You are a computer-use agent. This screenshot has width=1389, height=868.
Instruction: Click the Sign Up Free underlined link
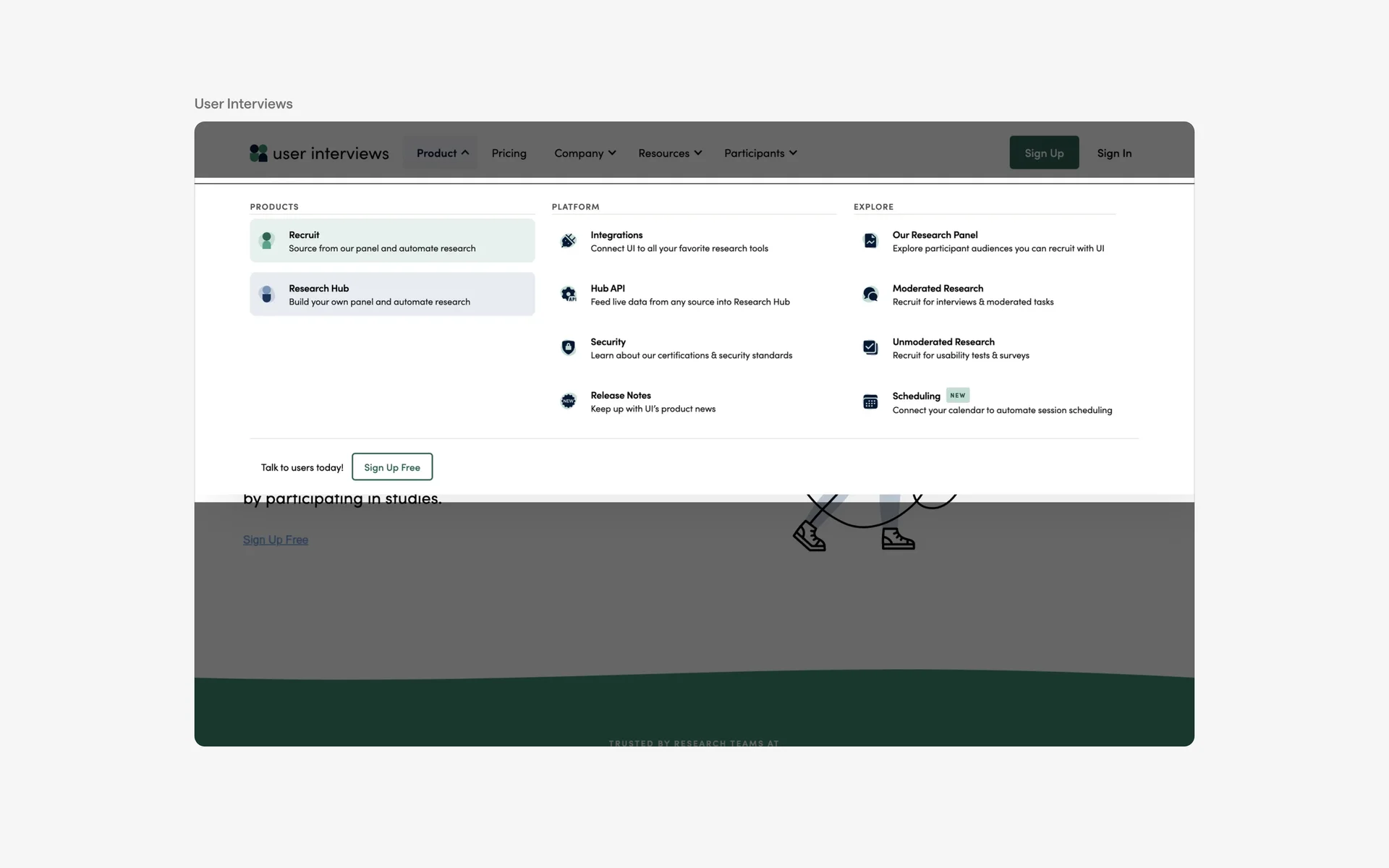coord(275,540)
